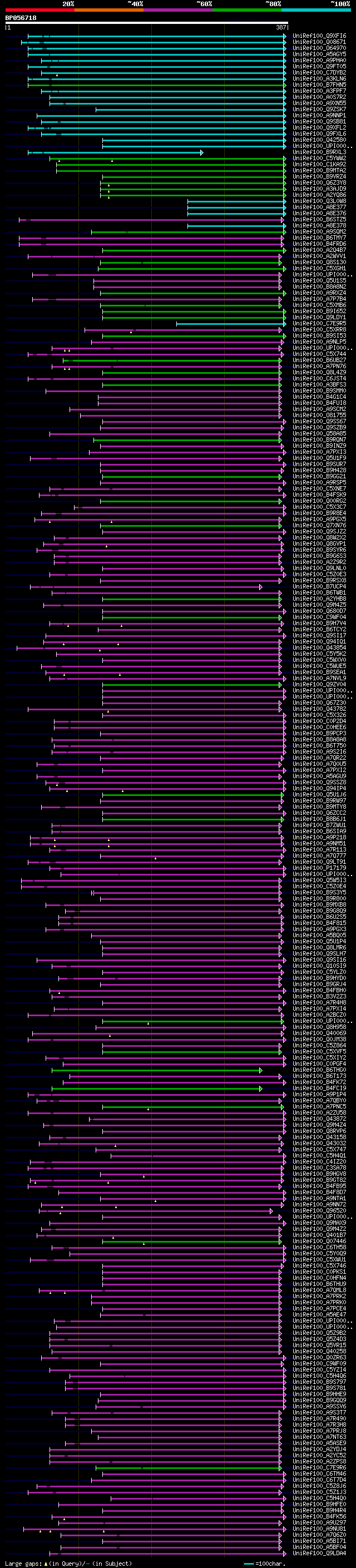Open hit UniRef100_C5YWW2
Screen dimensions: 356x1568
319,159
